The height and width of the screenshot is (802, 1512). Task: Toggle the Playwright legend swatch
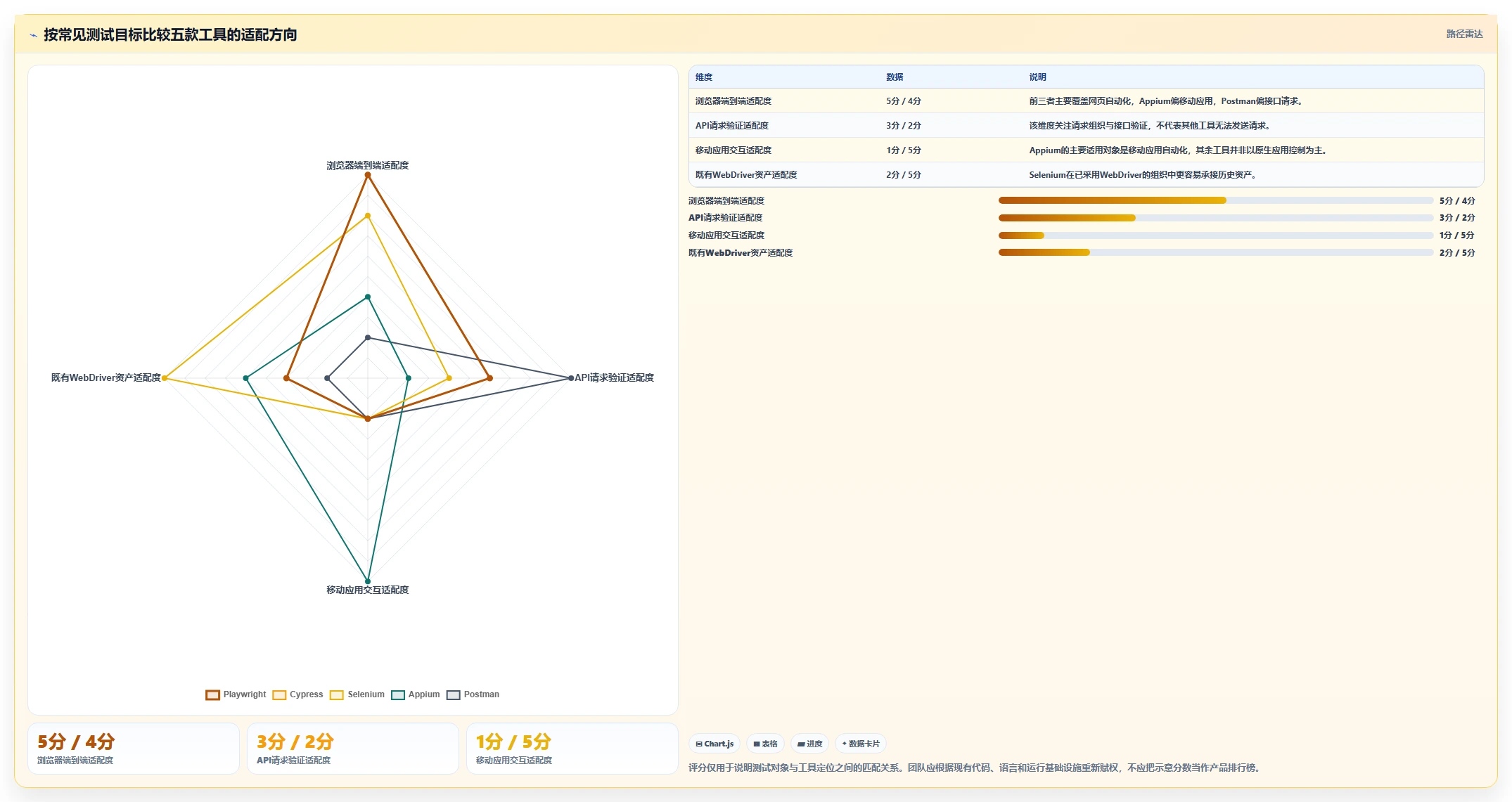coord(212,694)
